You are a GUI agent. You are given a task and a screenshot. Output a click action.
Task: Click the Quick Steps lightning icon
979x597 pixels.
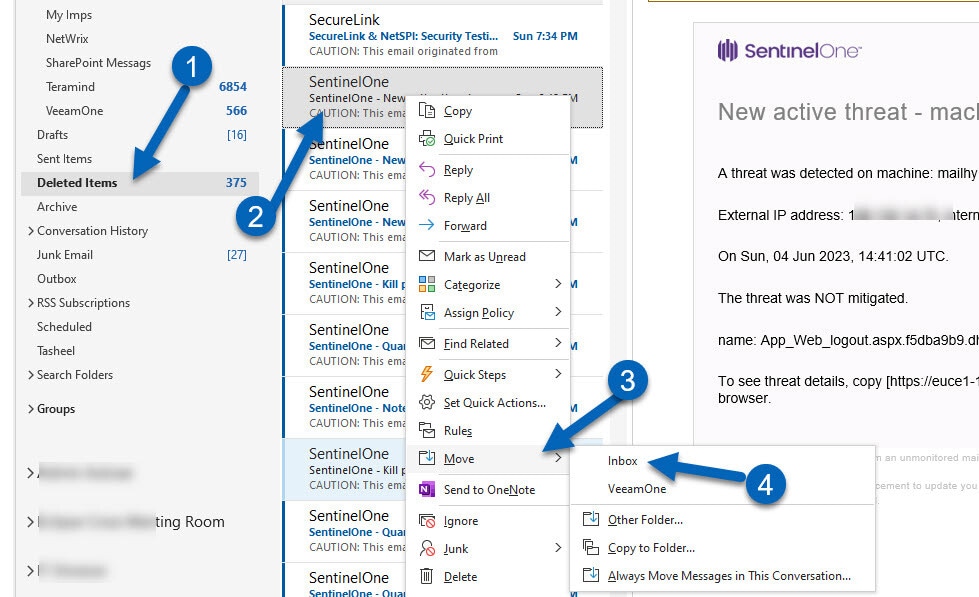pyautogui.click(x=427, y=375)
